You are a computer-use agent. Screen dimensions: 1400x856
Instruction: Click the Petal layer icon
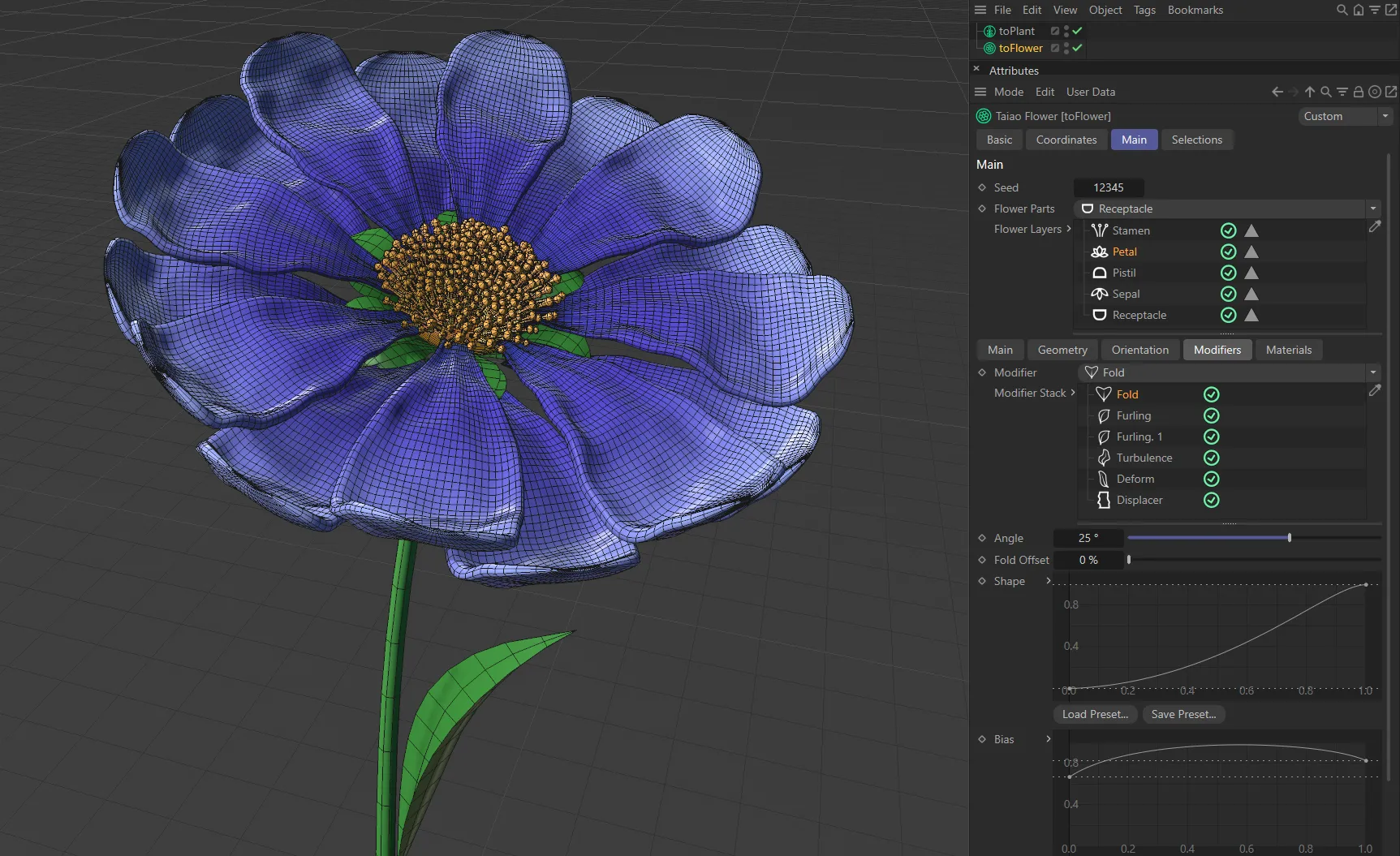point(1098,252)
